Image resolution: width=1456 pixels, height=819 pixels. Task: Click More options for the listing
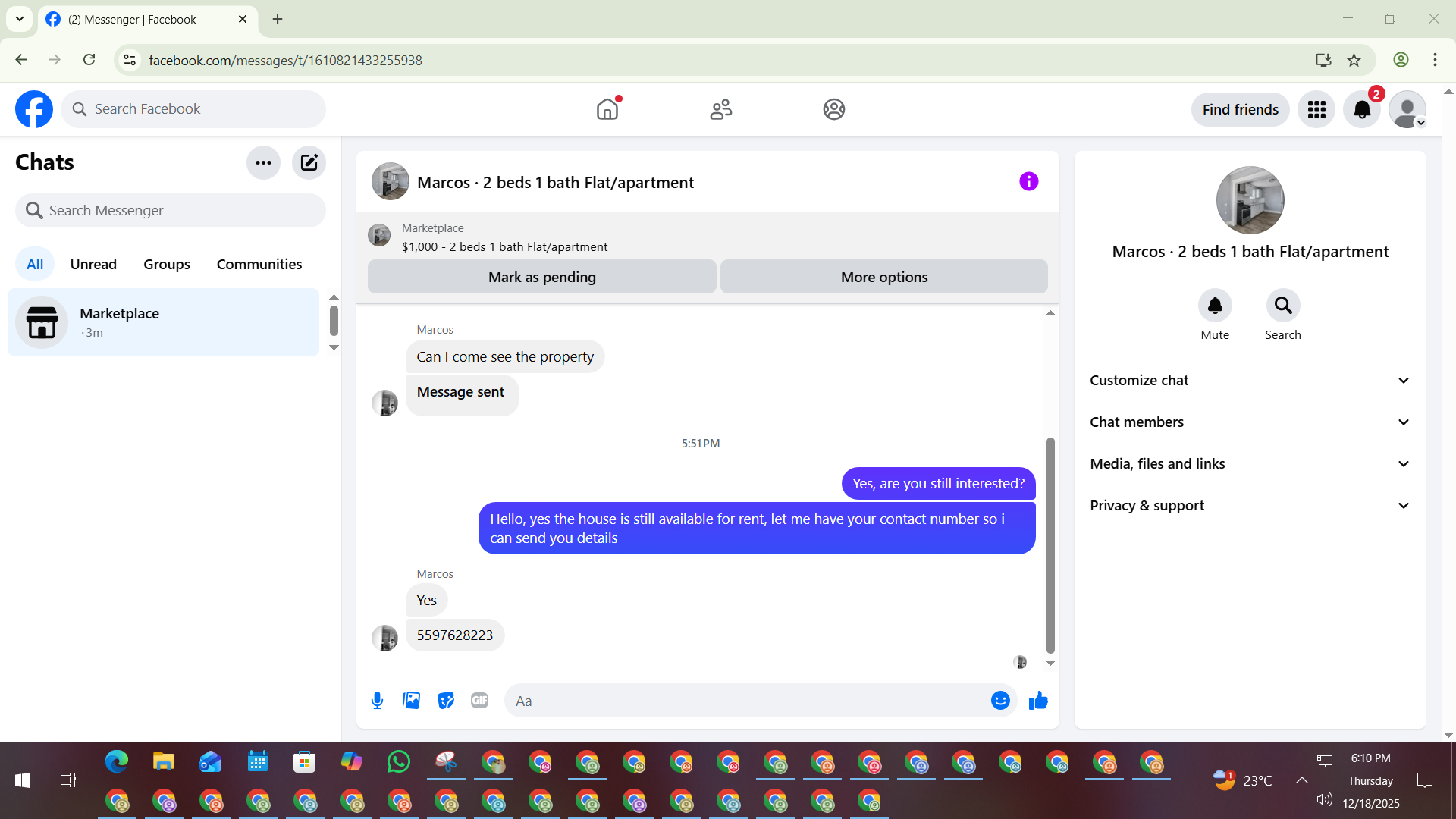884,277
